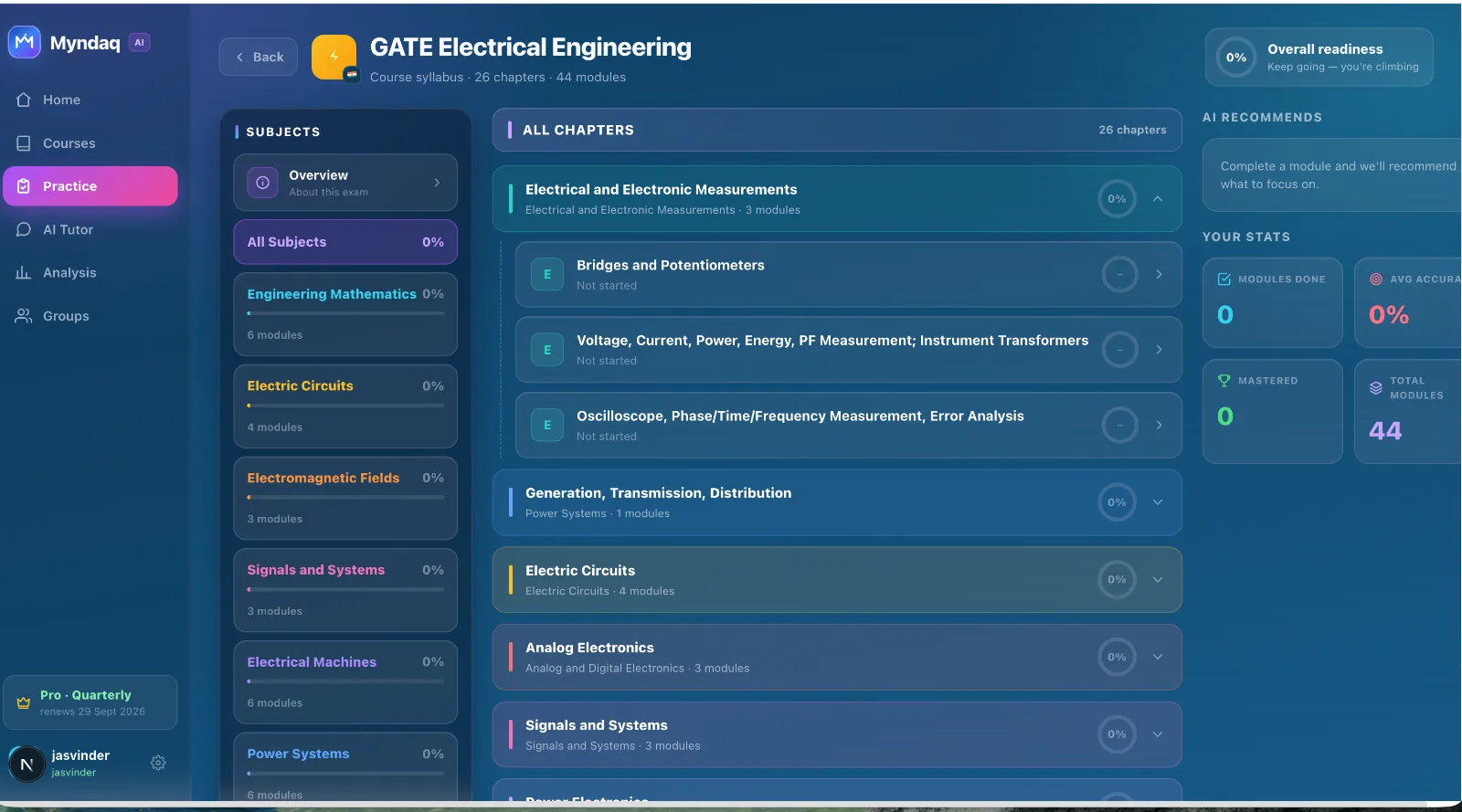Select Engineering Mathematics subject
Screen dimensions: 1462x812
tap(345, 314)
